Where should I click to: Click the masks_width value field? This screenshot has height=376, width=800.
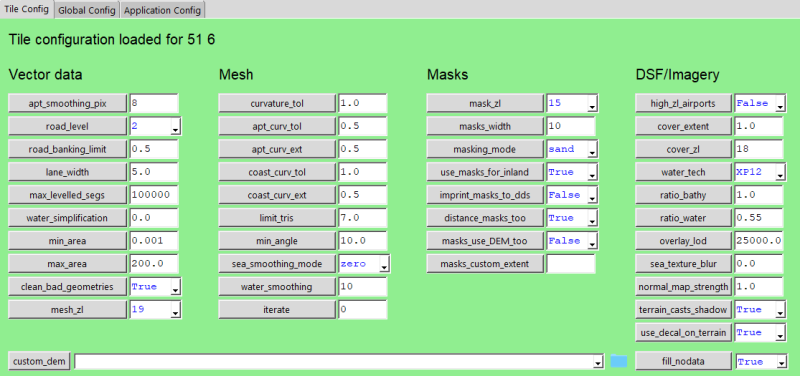571,127
